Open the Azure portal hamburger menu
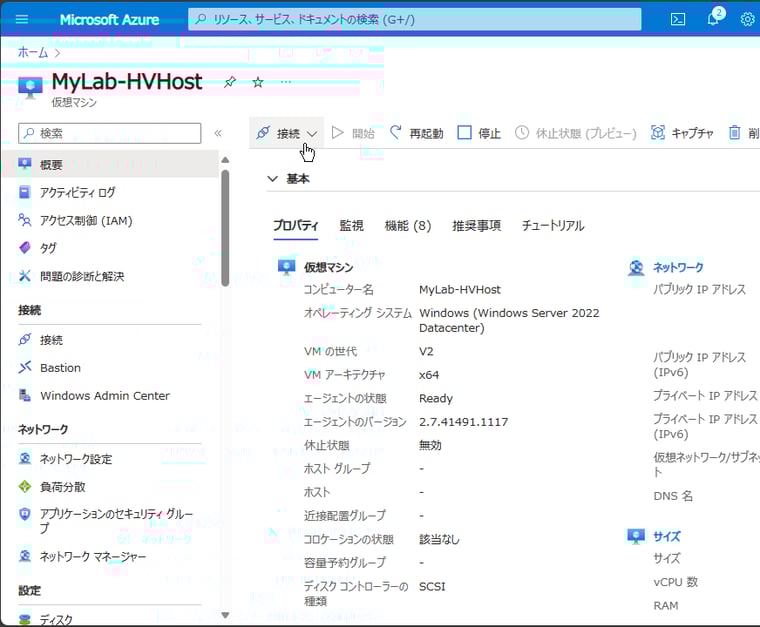This screenshot has width=760, height=627. 22,19
